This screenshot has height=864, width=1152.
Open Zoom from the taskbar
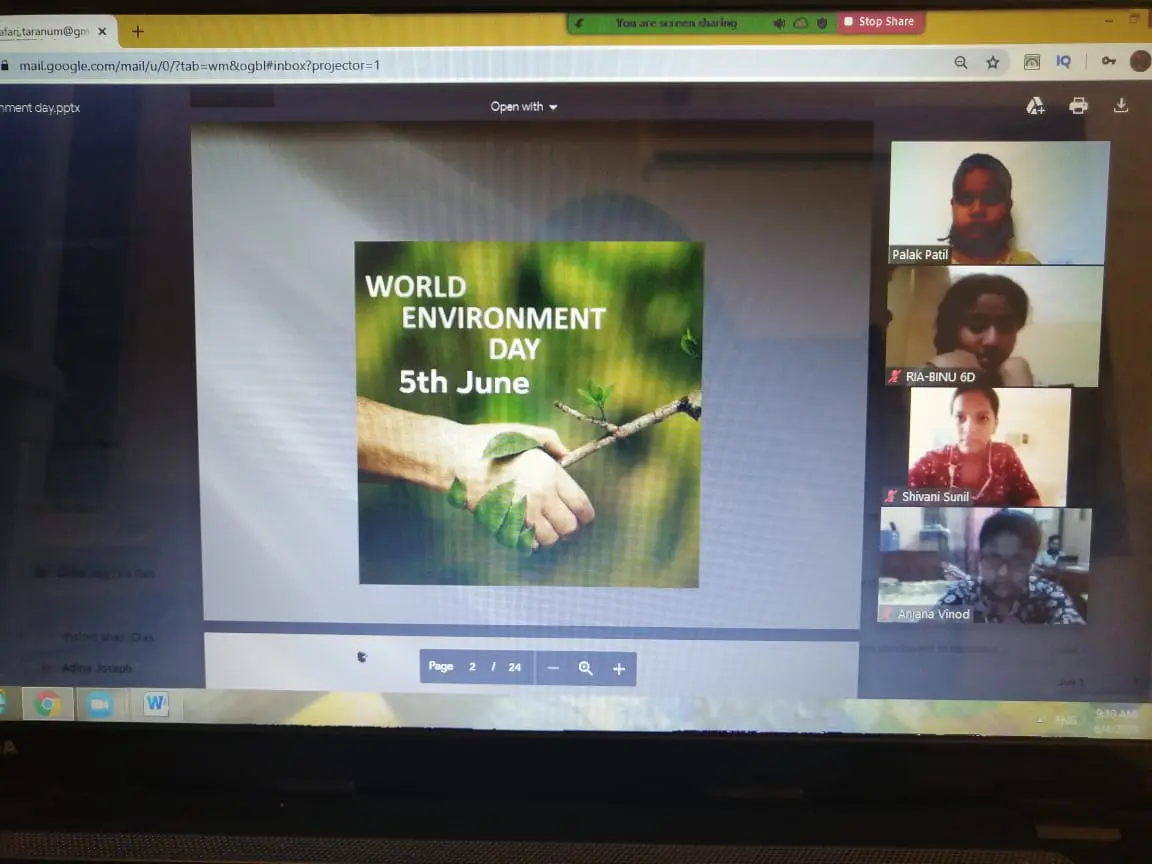click(x=99, y=705)
